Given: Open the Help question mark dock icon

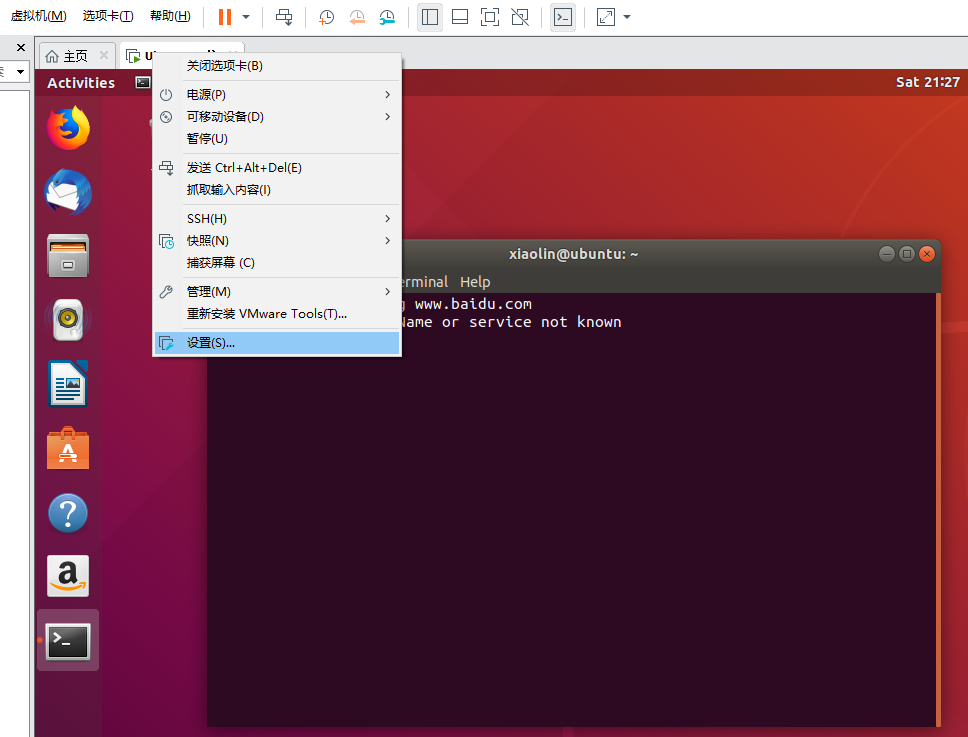Looking at the screenshot, I should point(68,512).
